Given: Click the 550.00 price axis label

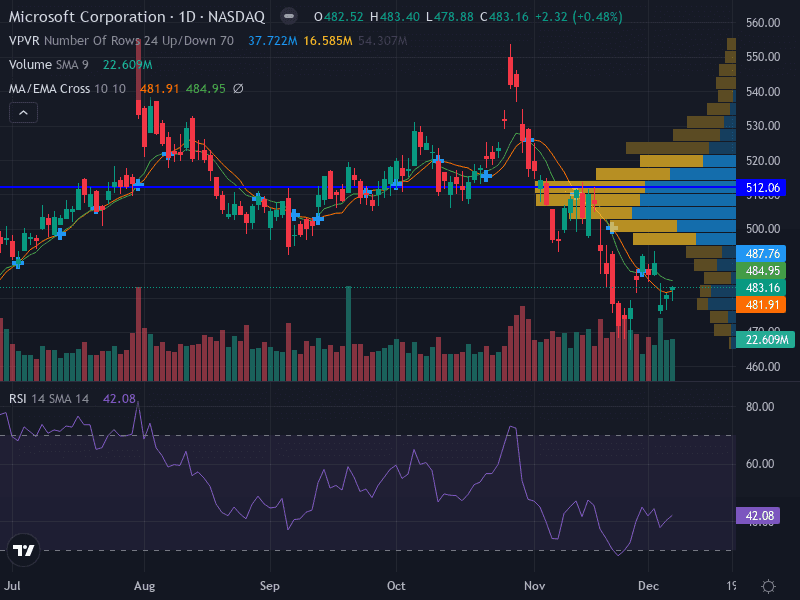Looking at the screenshot, I should 763,57.
